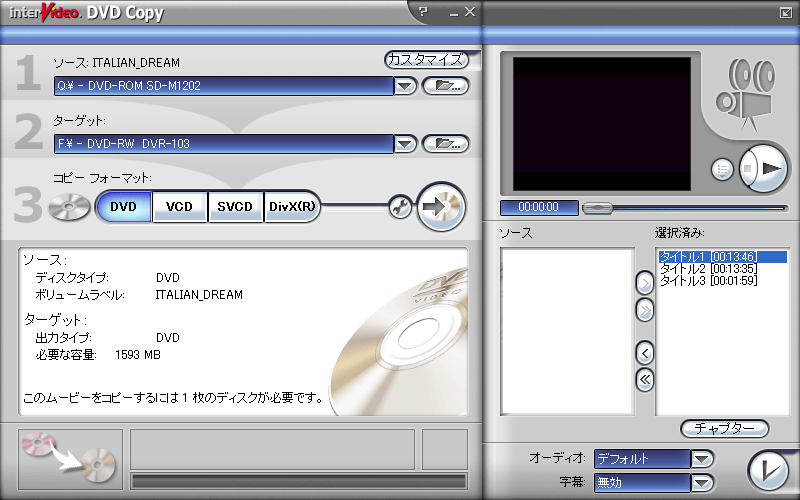Move one title to selected list
The width and height of the screenshot is (800, 500).
click(645, 283)
